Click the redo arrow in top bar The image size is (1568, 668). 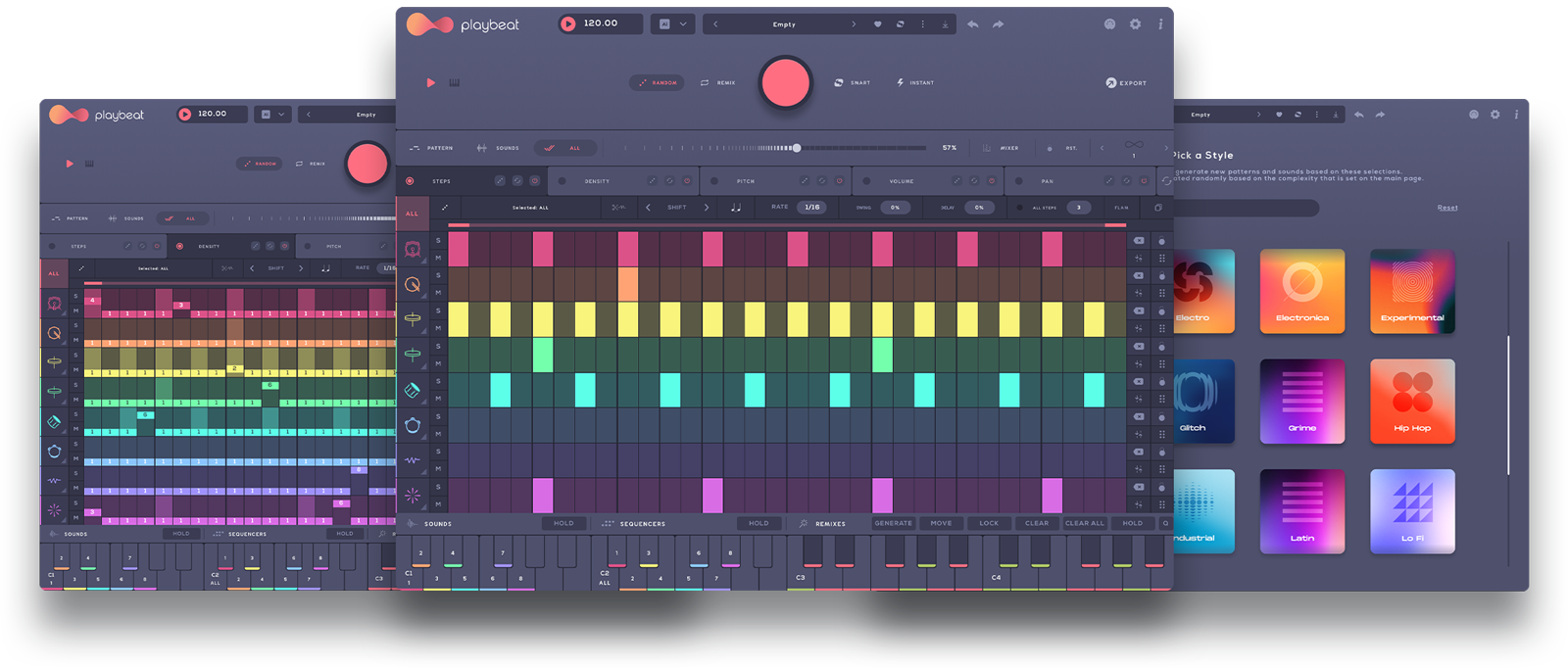[x=998, y=24]
